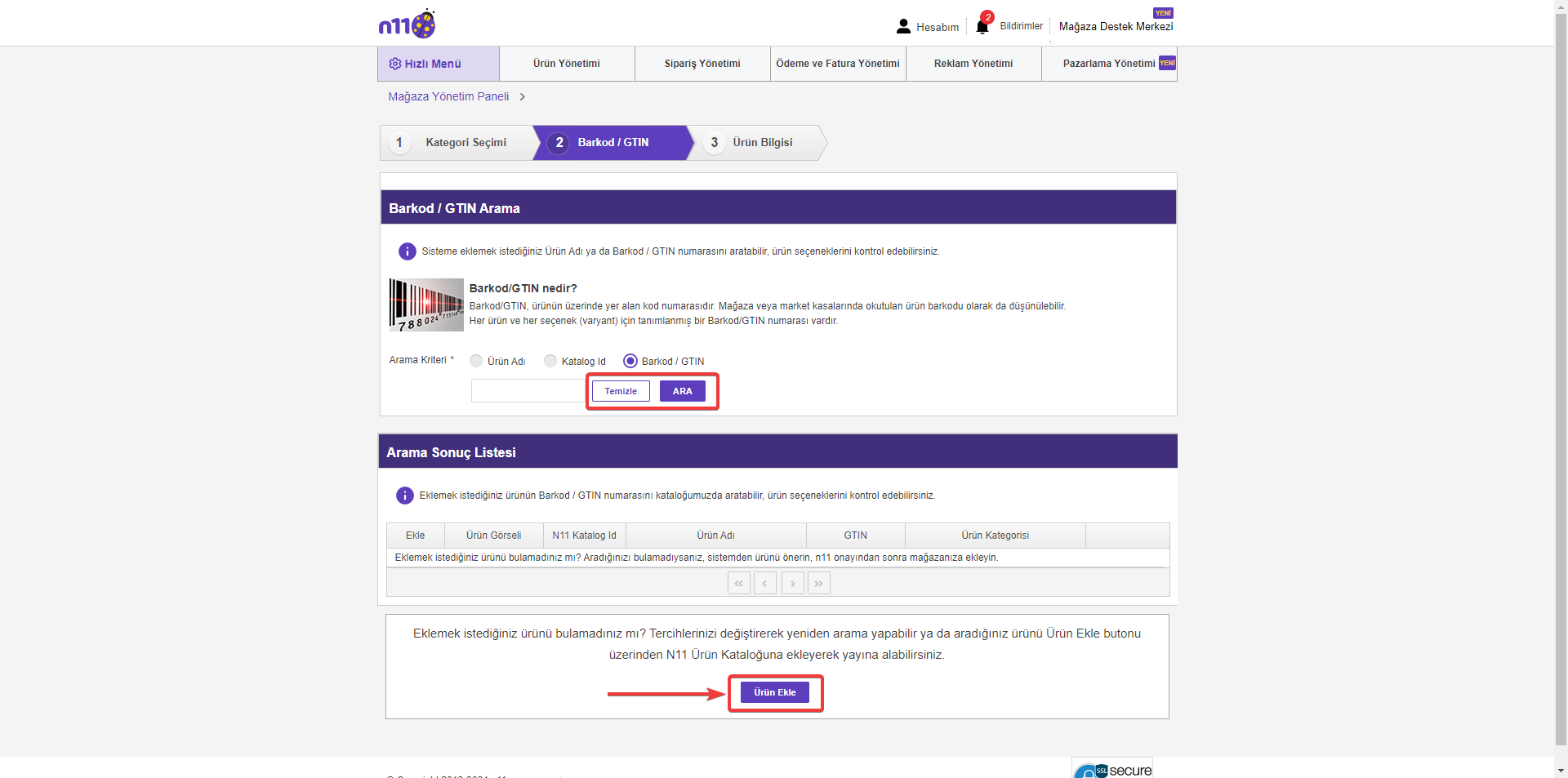Open Sipariş Yönetimi menu
The image size is (1568, 778).
[x=702, y=64]
